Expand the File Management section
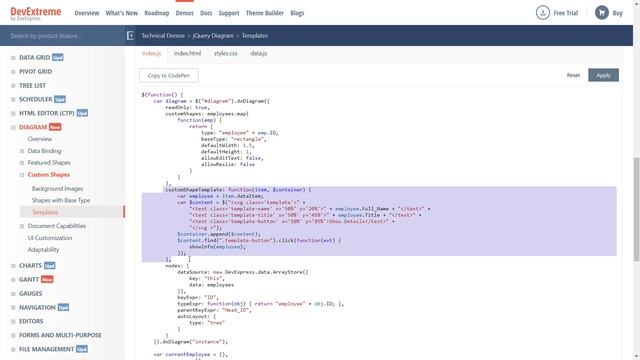Image resolution: width=640 pixels, height=360 pixels. (x=13, y=349)
